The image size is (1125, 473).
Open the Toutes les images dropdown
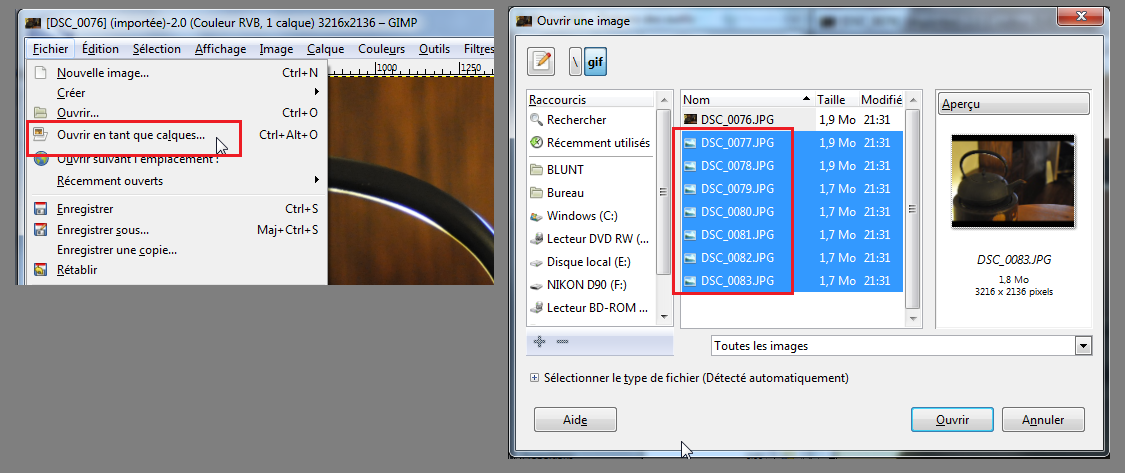click(x=901, y=346)
